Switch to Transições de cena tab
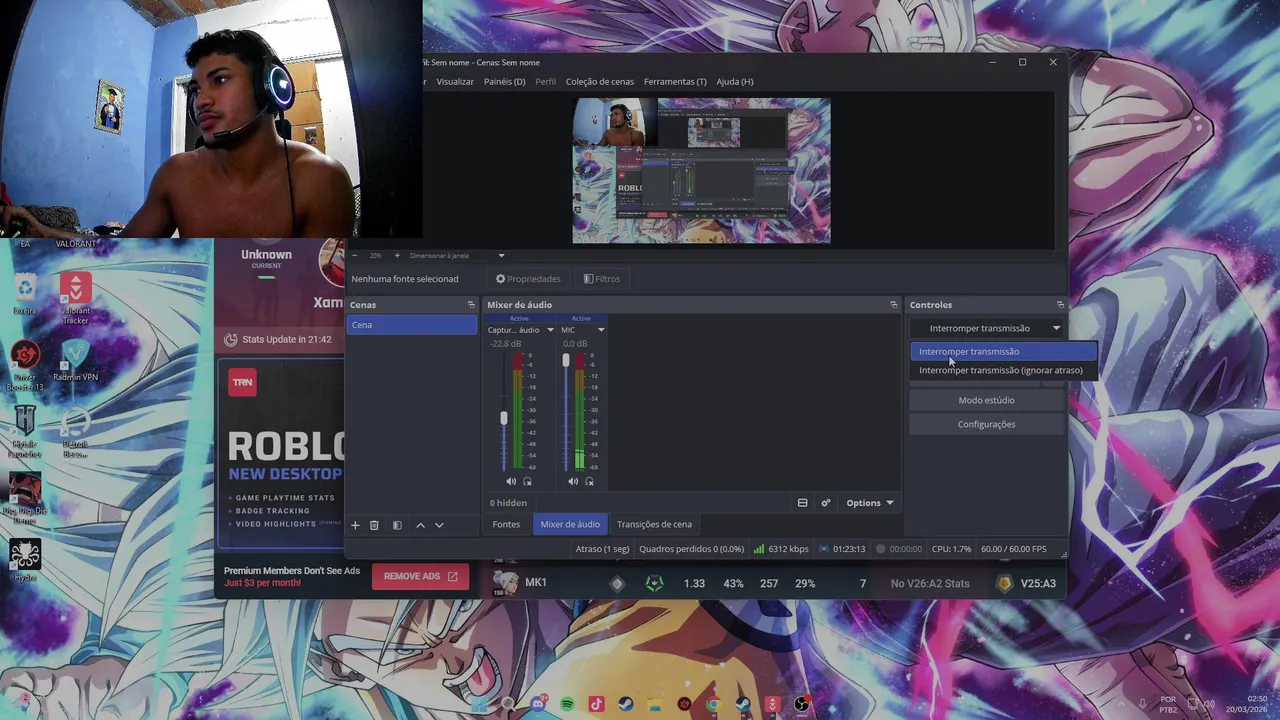This screenshot has width=1280, height=720. (x=654, y=524)
